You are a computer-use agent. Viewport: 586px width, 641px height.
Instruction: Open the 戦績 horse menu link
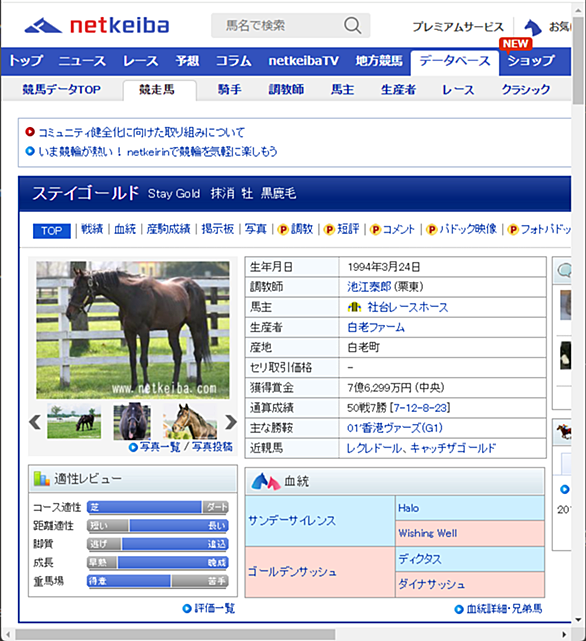(x=92, y=229)
